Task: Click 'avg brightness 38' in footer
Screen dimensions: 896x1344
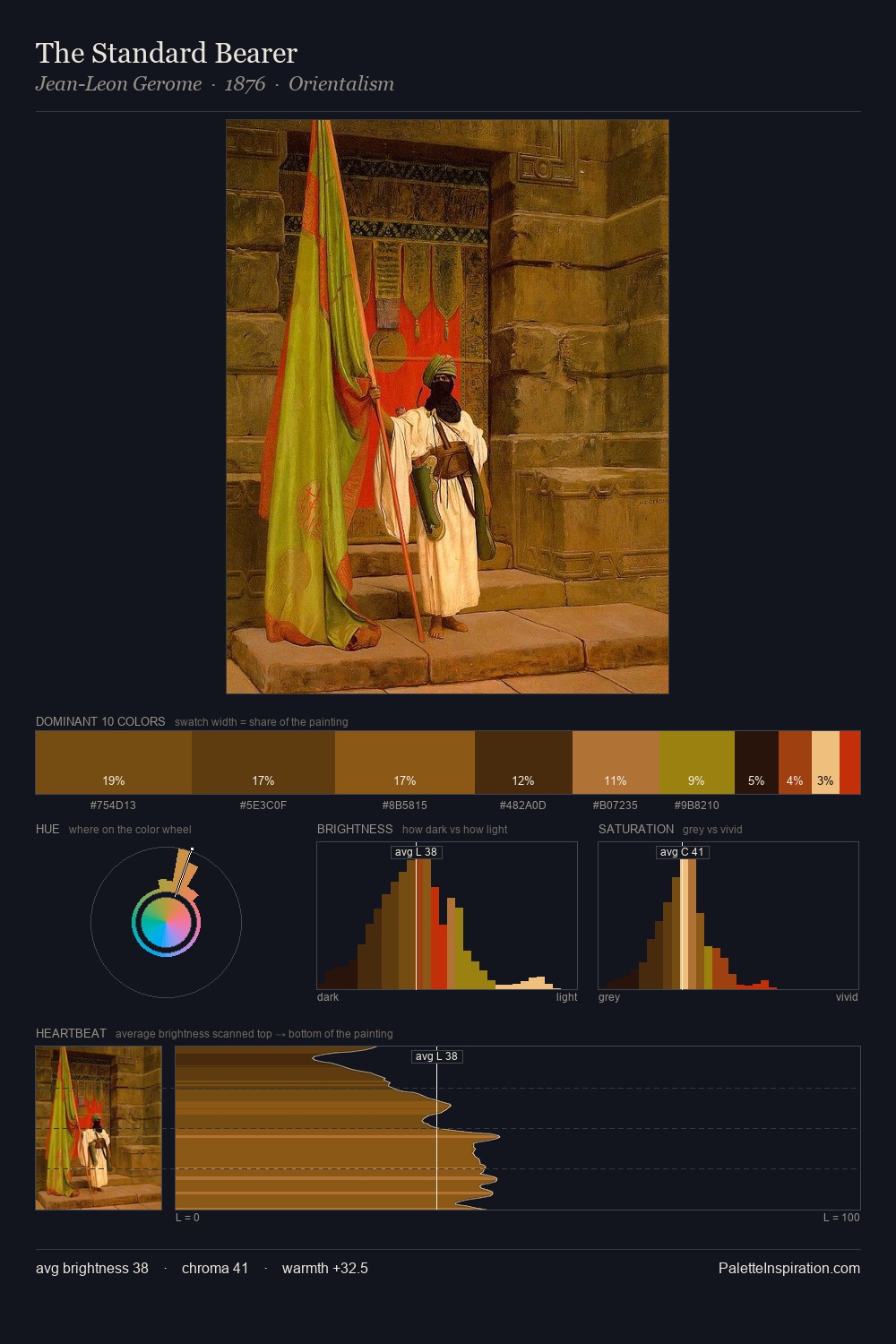Action: (x=92, y=1268)
